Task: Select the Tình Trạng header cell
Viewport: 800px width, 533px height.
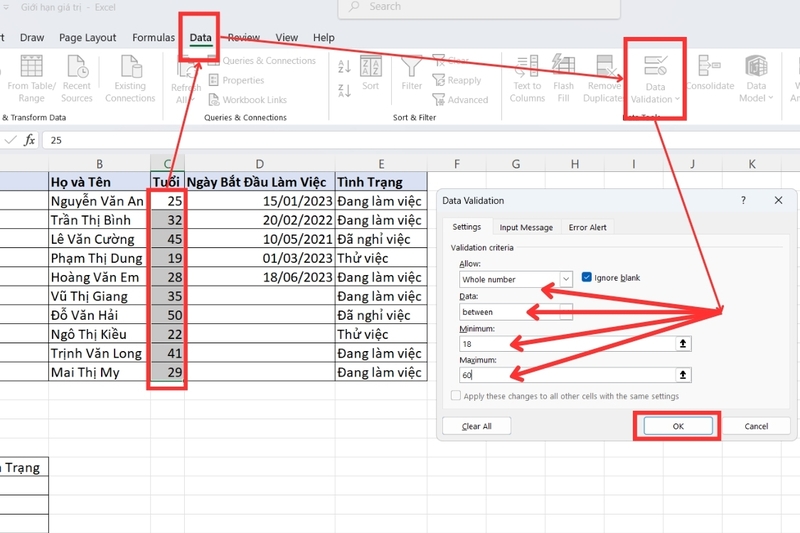Action: [381, 182]
